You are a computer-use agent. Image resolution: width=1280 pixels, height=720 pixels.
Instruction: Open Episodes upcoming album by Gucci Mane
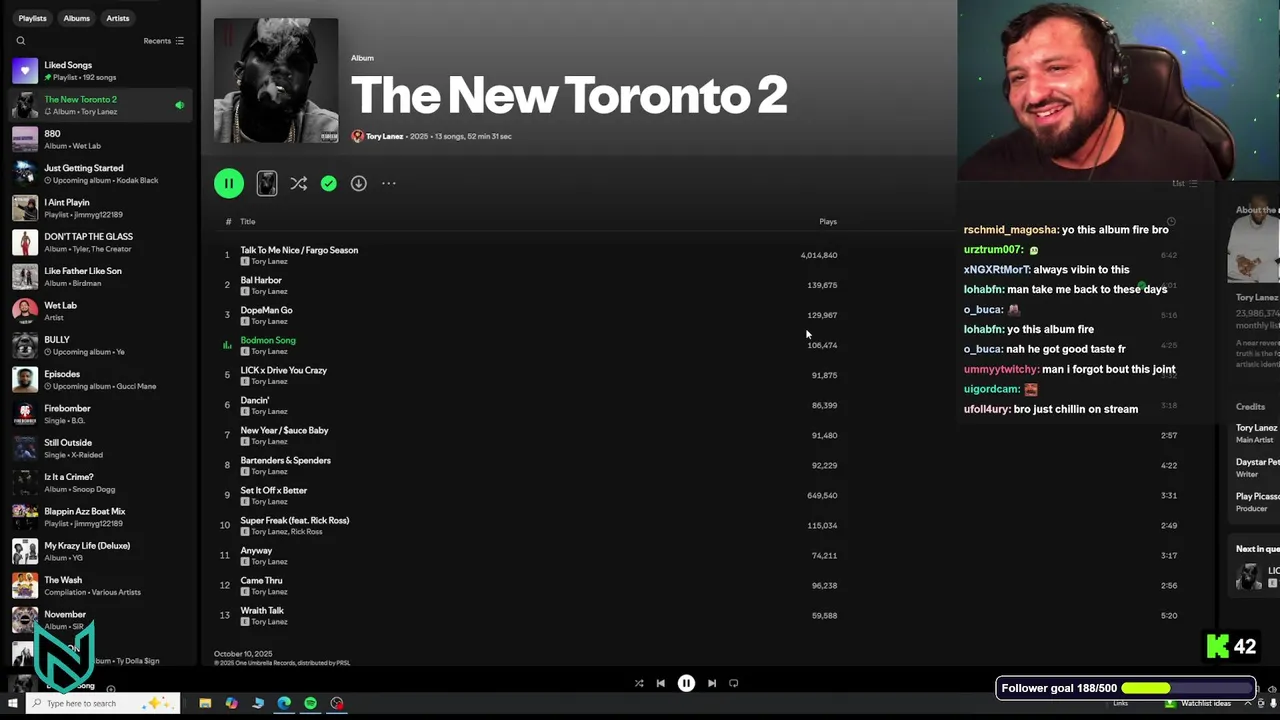coord(100,380)
